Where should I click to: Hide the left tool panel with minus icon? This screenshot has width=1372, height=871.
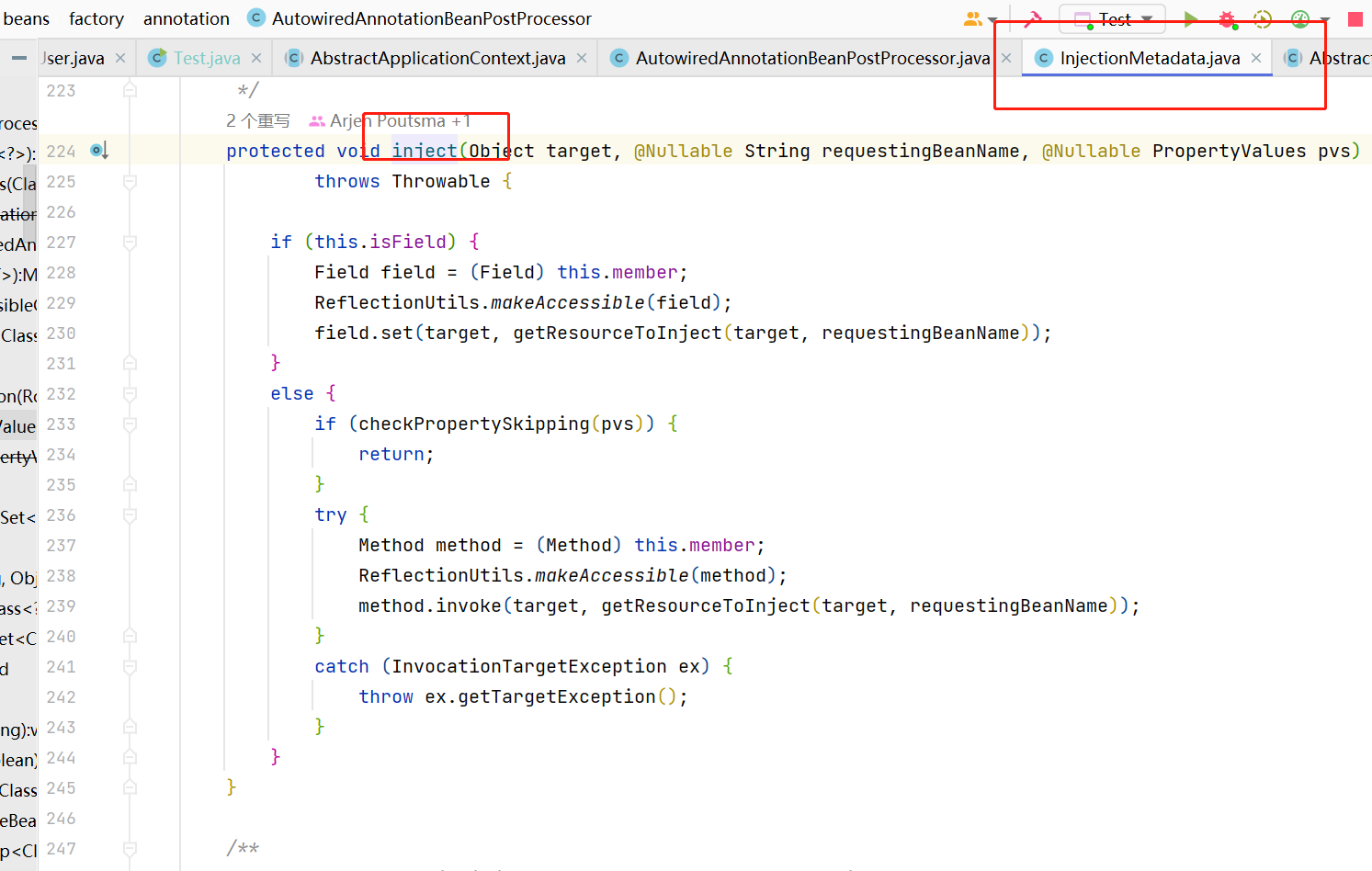coord(19,58)
